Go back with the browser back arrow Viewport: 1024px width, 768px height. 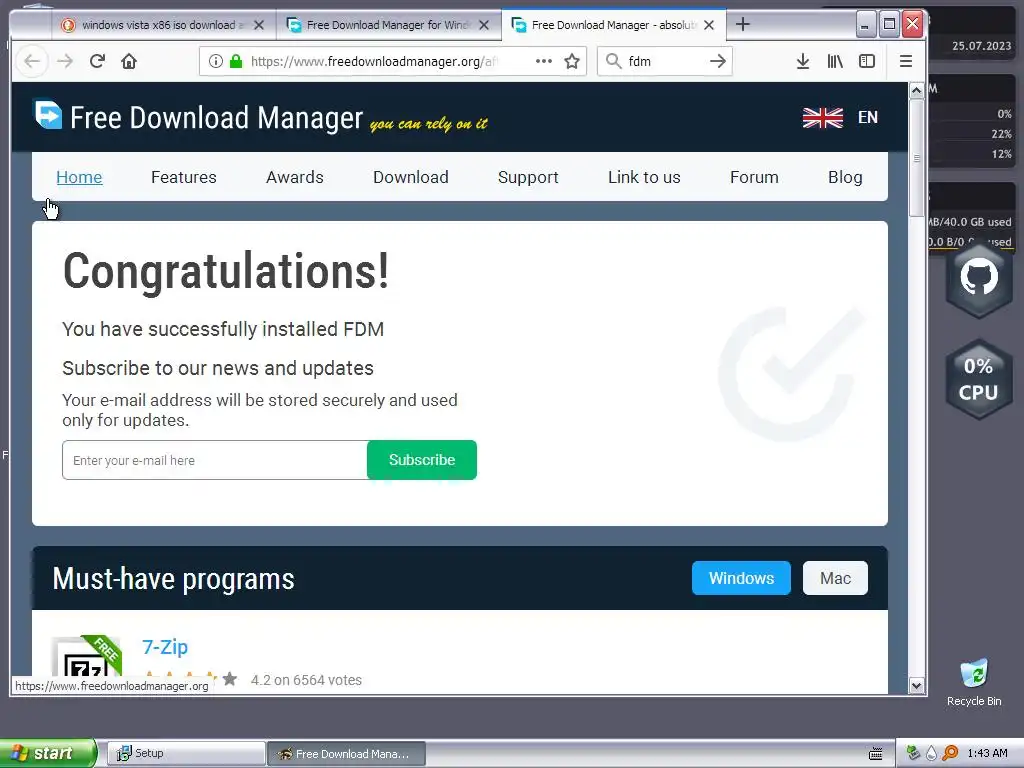(31, 61)
